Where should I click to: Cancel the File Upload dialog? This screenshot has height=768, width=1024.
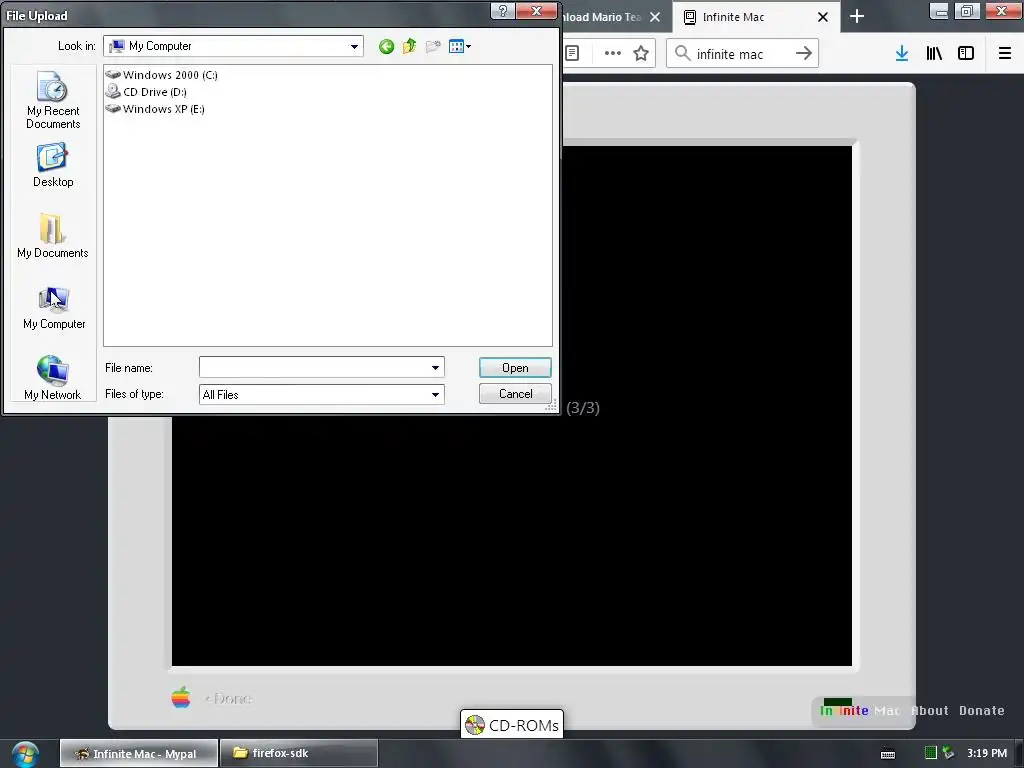coord(515,394)
